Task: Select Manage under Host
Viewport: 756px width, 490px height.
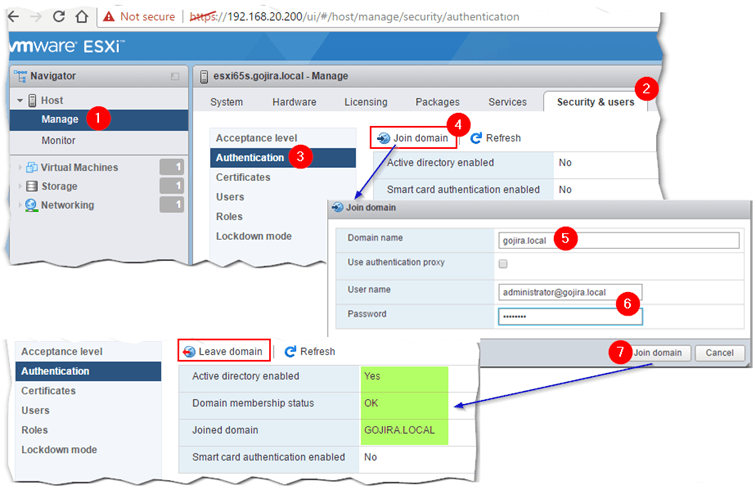Action: (x=99, y=119)
